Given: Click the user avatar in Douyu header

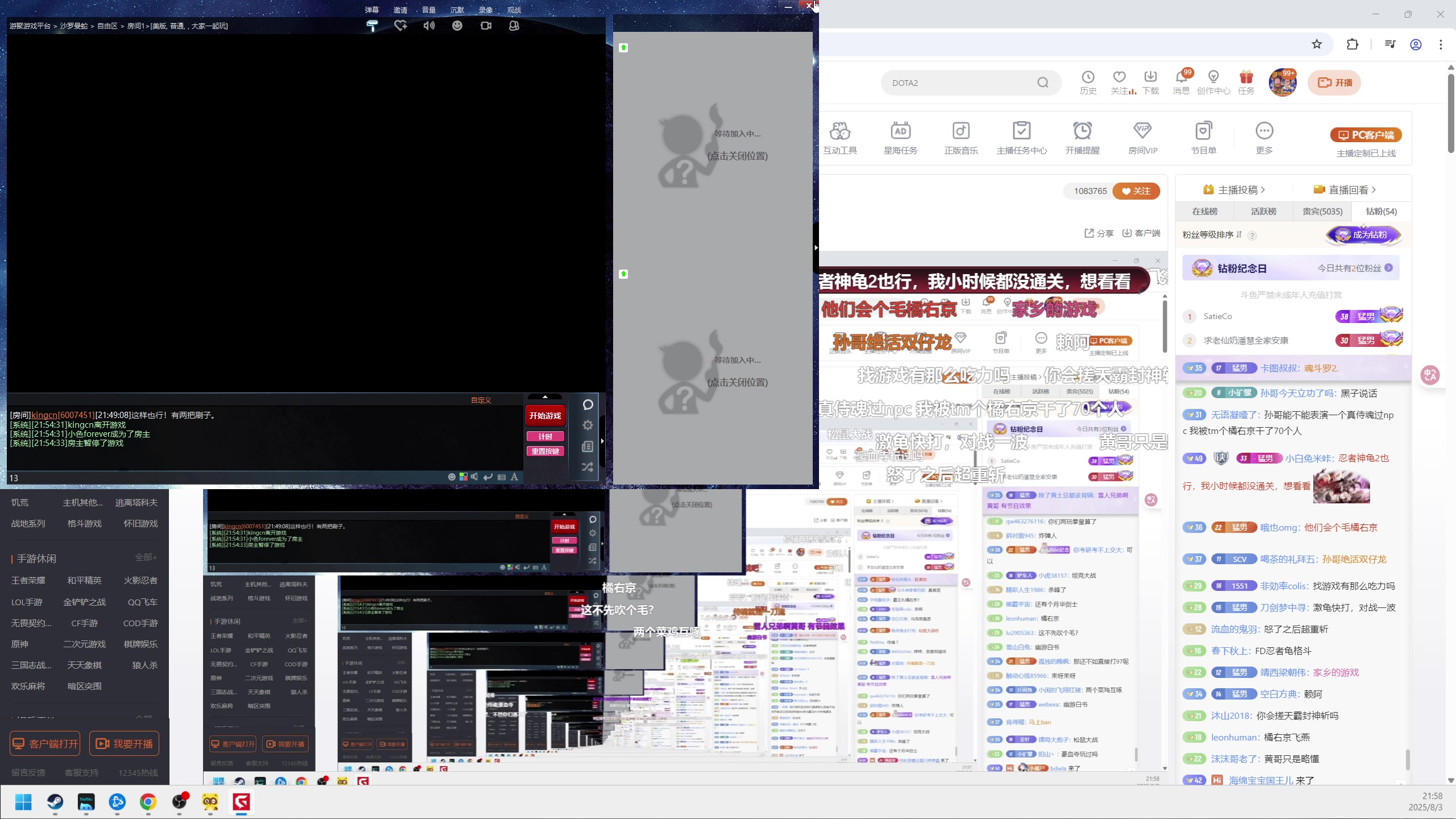Looking at the screenshot, I should pyautogui.click(x=1283, y=82).
